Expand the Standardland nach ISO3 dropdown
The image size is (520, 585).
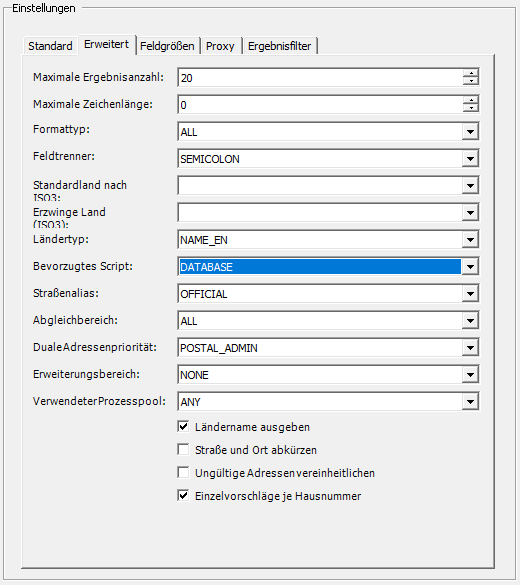pos(470,185)
